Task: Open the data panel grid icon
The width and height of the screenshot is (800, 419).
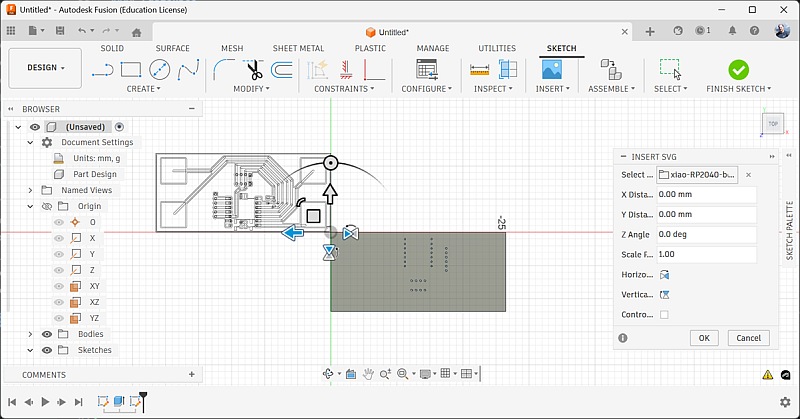Action: [11, 31]
